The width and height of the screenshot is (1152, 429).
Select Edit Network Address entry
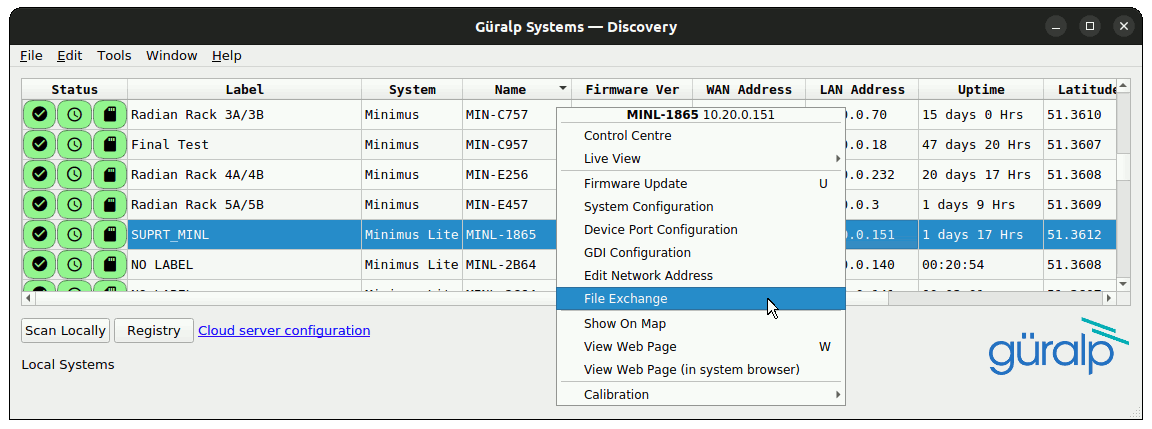click(701, 276)
